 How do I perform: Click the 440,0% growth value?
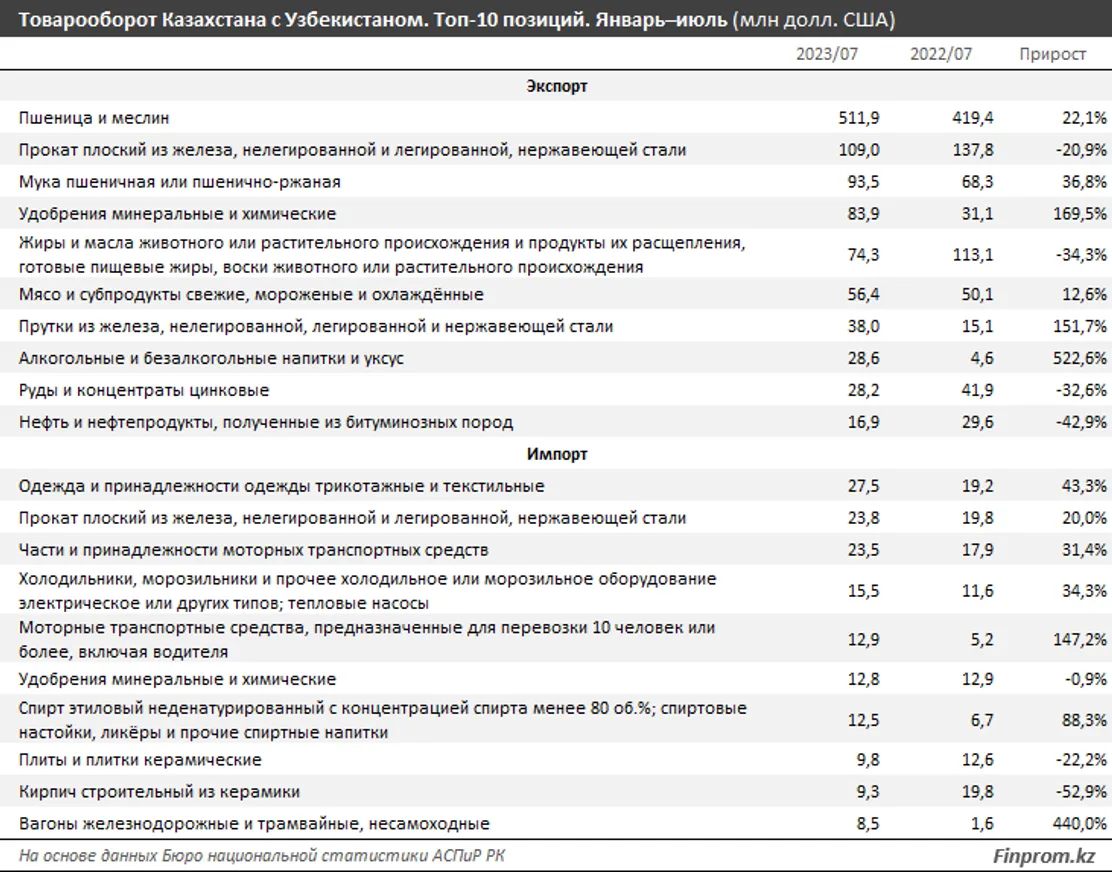[x=1081, y=824]
